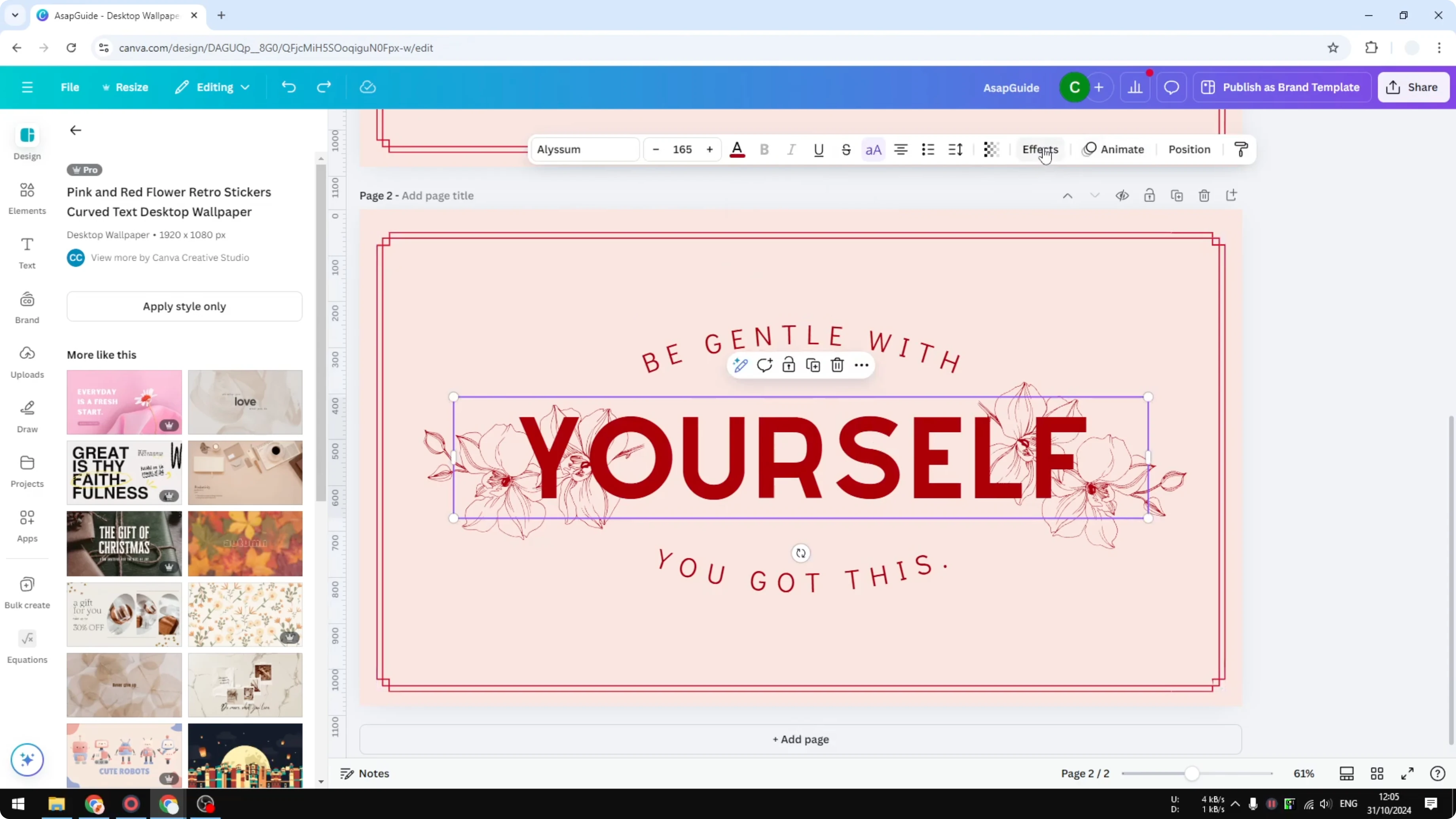Screen dimensions: 1456x819
Task: Open the Alyssum font dropdown
Action: [x=584, y=149]
